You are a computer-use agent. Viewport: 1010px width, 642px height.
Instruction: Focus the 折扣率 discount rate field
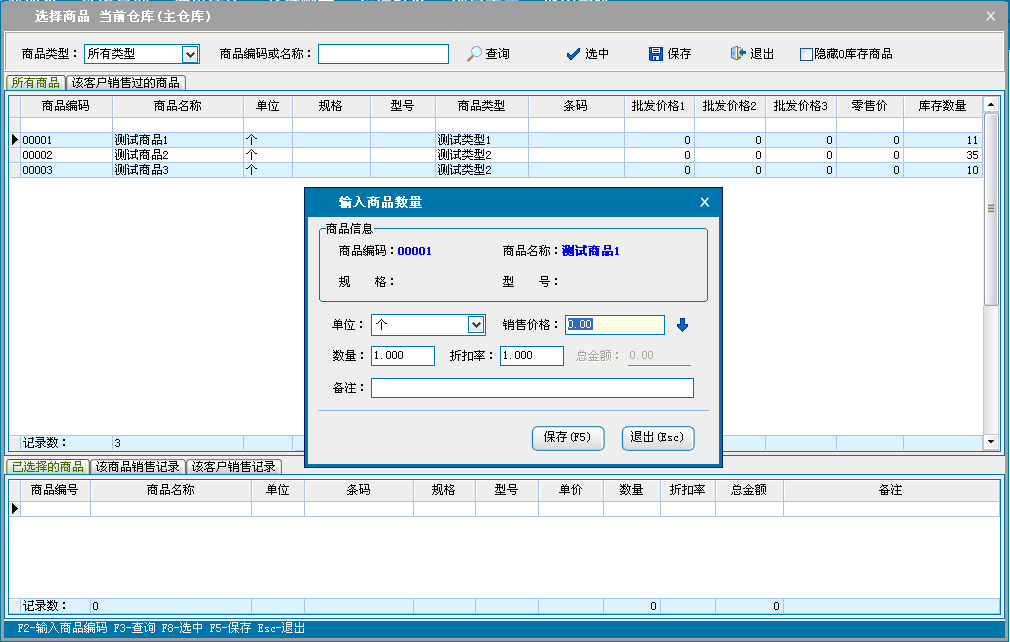point(531,356)
